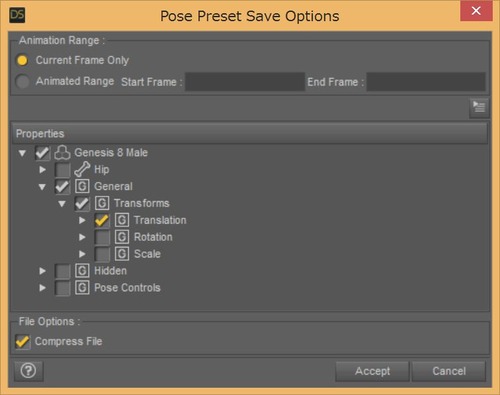The image size is (500, 395).
Task: Check the Rotation checkbox
Action: pos(102,237)
